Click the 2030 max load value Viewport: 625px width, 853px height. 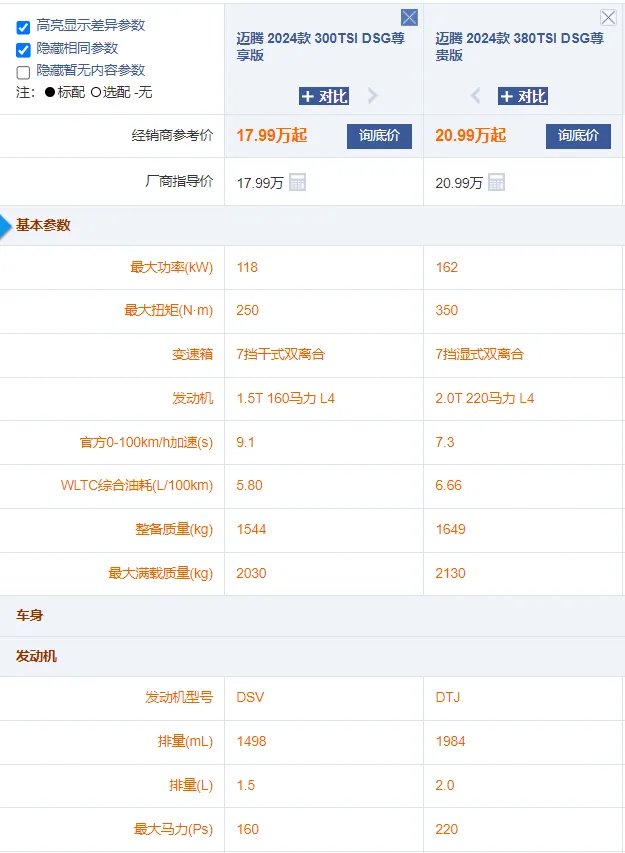coord(251,573)
